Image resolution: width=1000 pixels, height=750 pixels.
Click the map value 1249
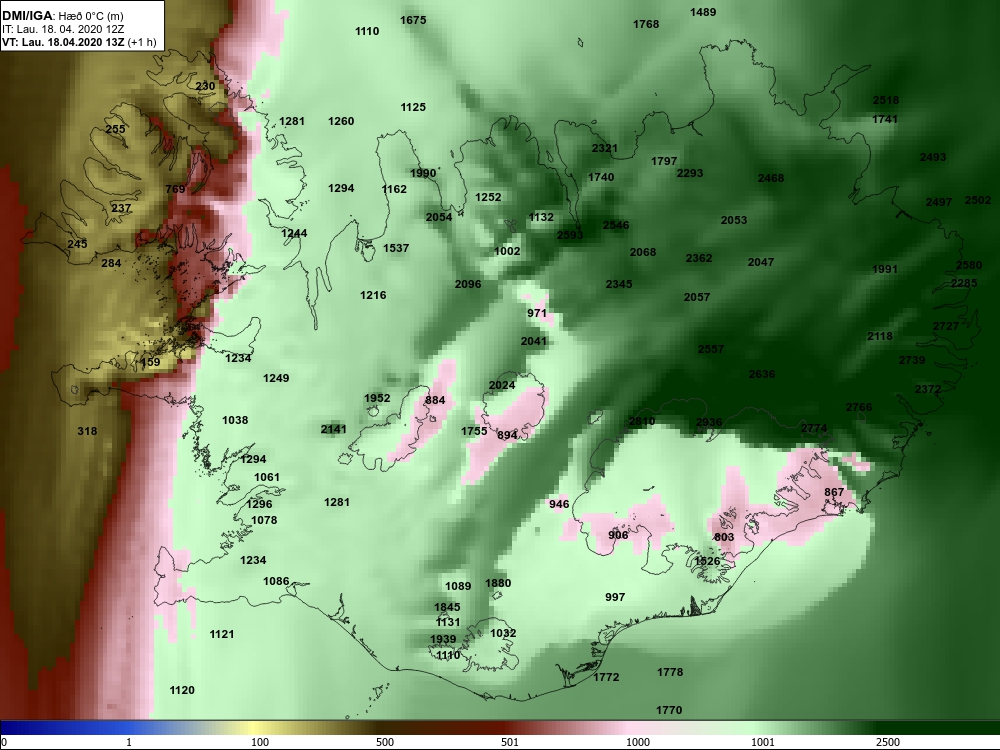(276, 378)
